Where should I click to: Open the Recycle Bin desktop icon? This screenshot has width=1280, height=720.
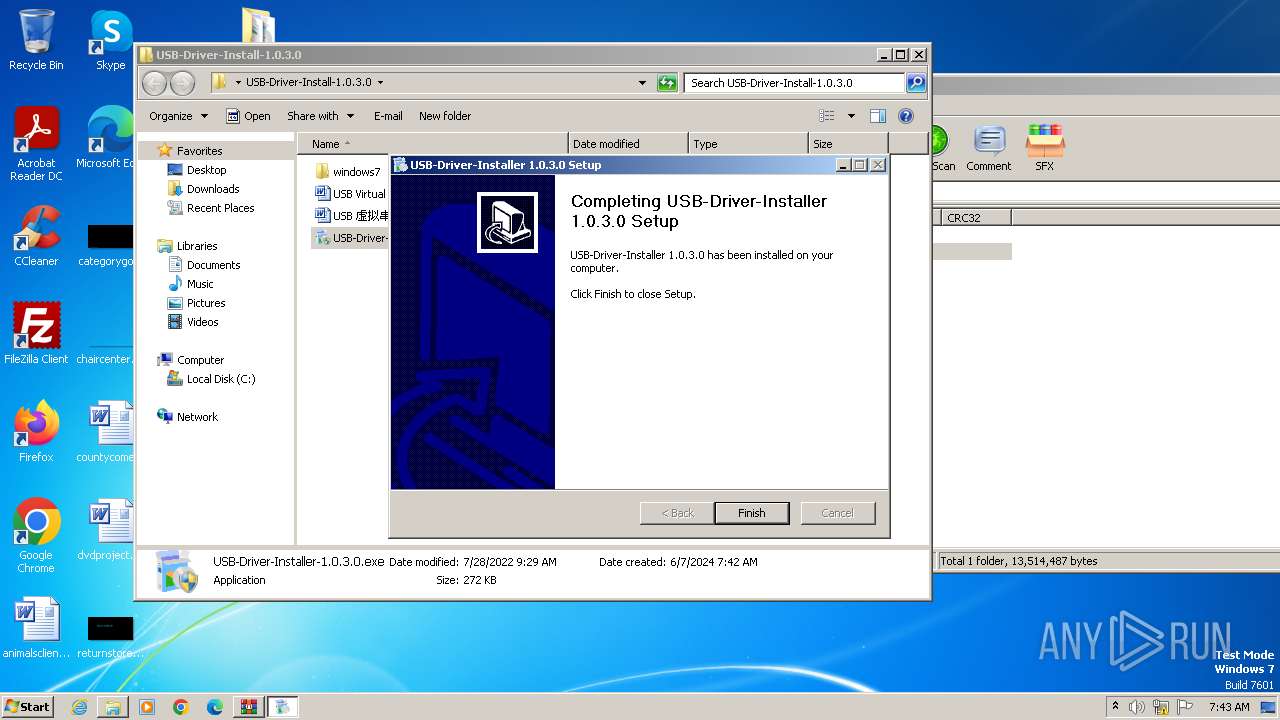[x=36, y=40]
